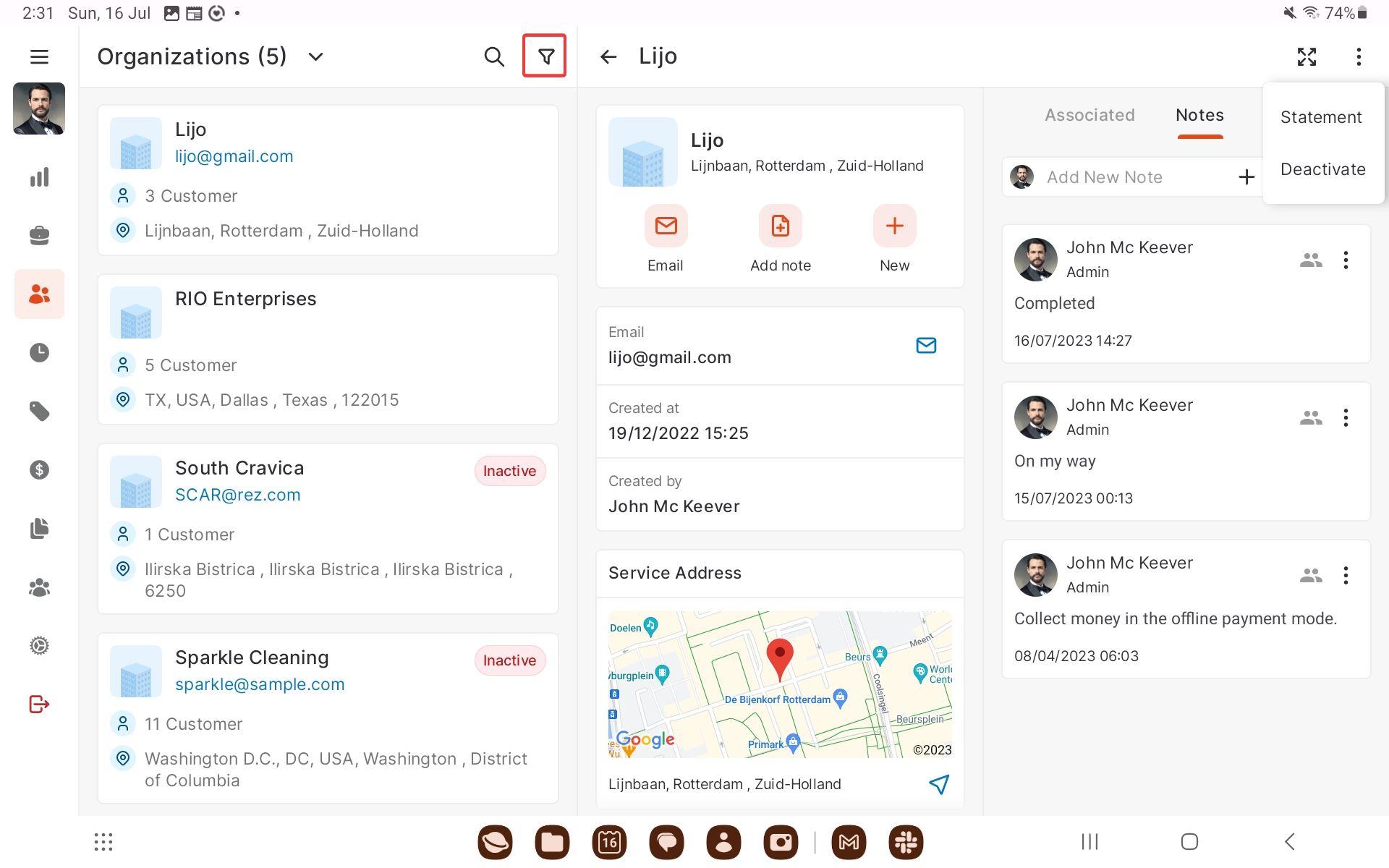The width and height of the screenshot is (1389, 868).
Task: Open the logout icon in sidebar
Action: 39,704
